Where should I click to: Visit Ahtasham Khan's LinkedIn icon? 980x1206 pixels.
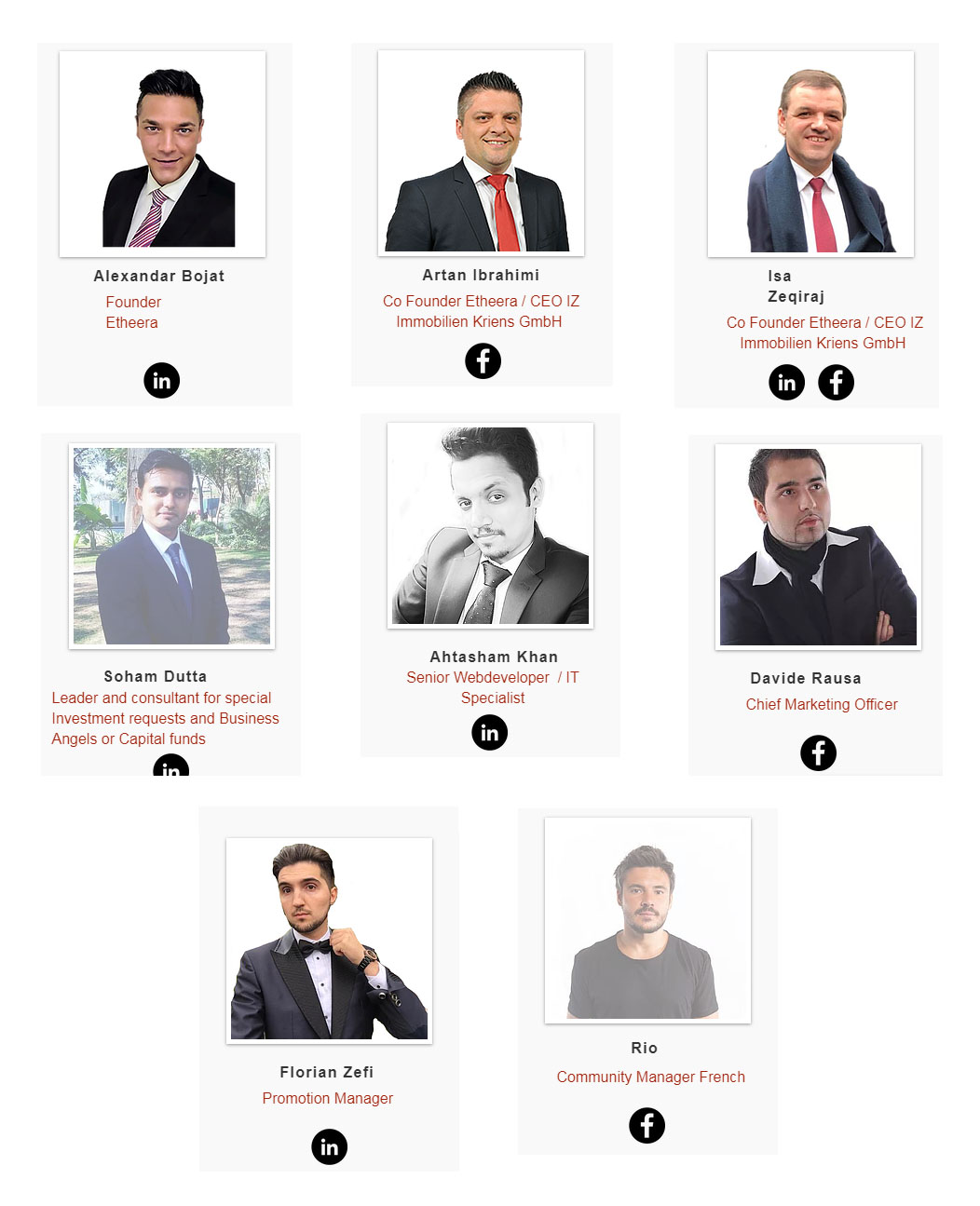(489, 732)
